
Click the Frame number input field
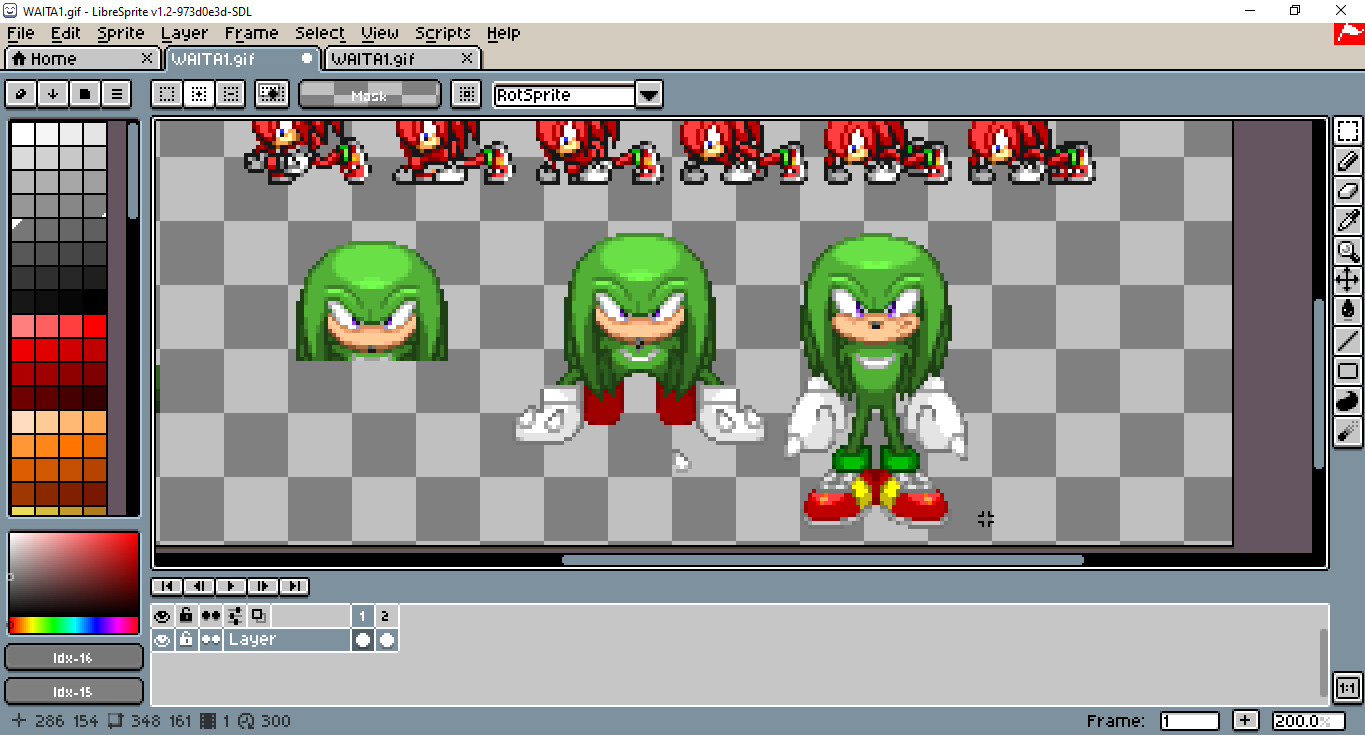click(x=1190, y=721)
